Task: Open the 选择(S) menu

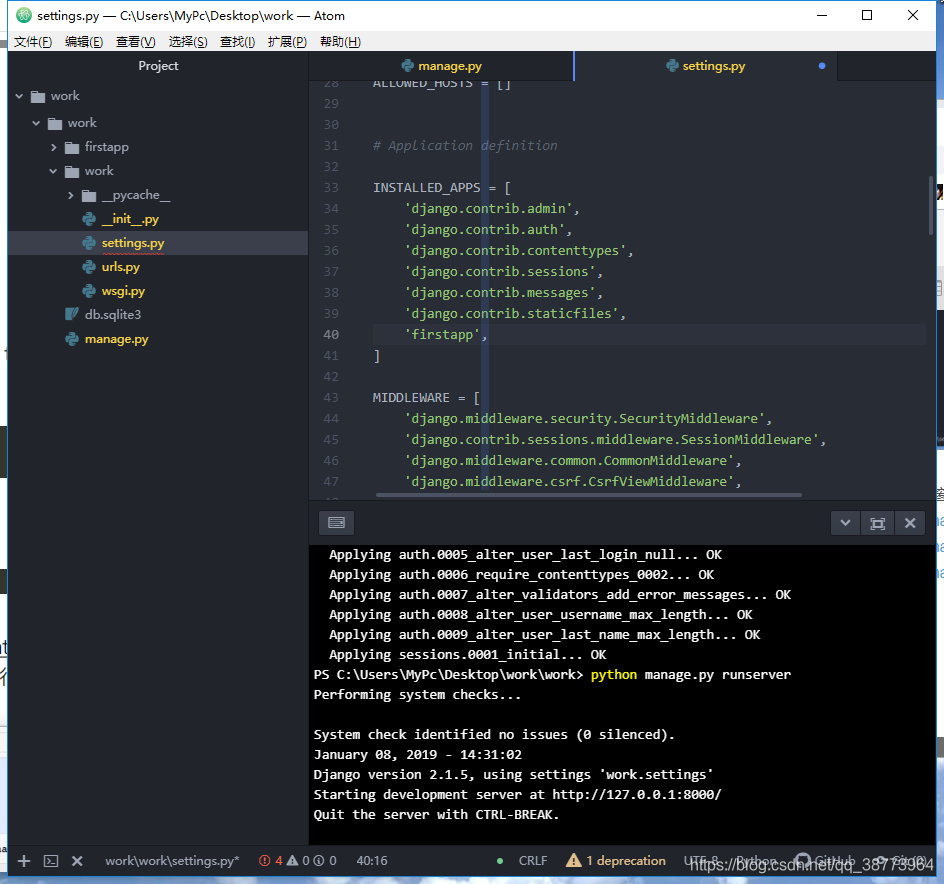Action: click(x=188, y=42)
